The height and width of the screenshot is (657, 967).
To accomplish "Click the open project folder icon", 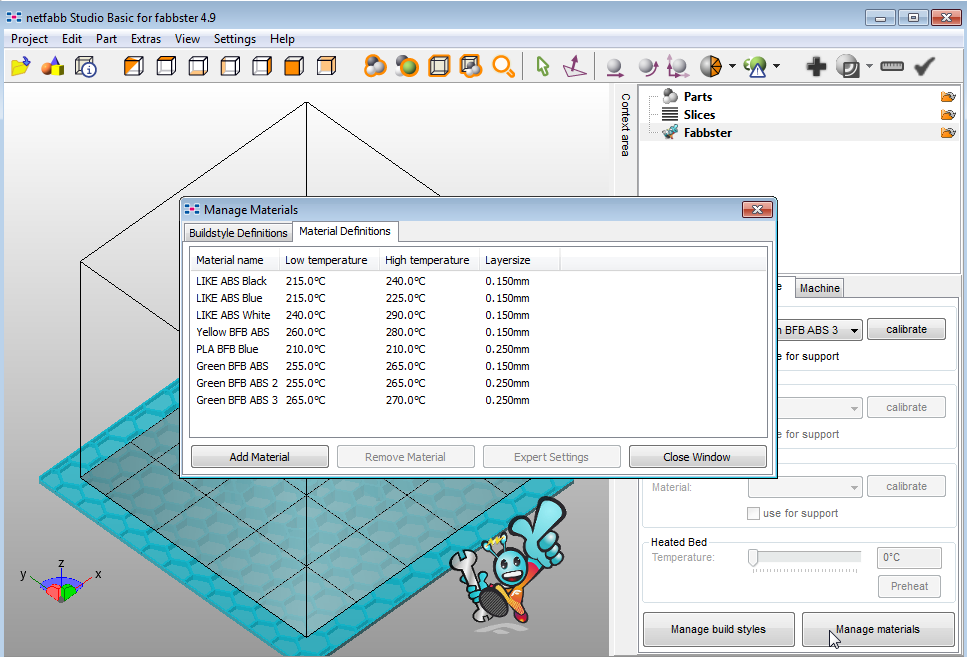I will tap(20, 67).
